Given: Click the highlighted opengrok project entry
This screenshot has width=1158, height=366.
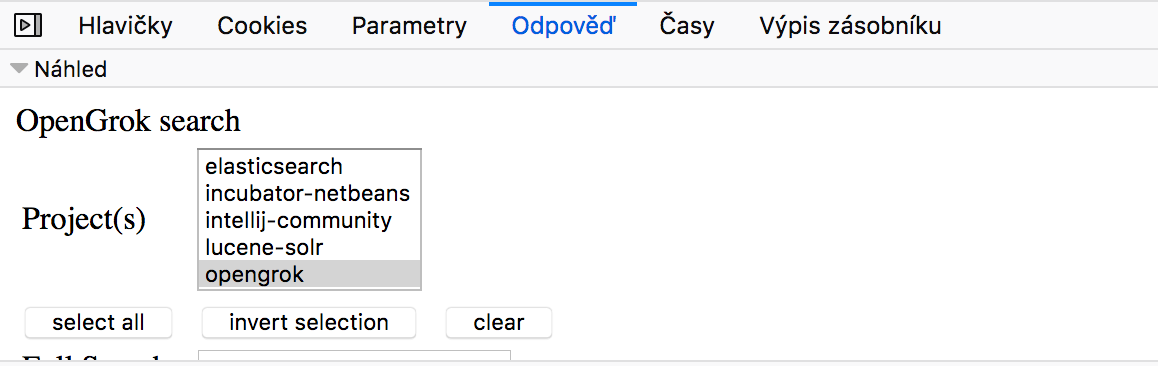Looking at the screenshot, I should [x=309, y=274].
